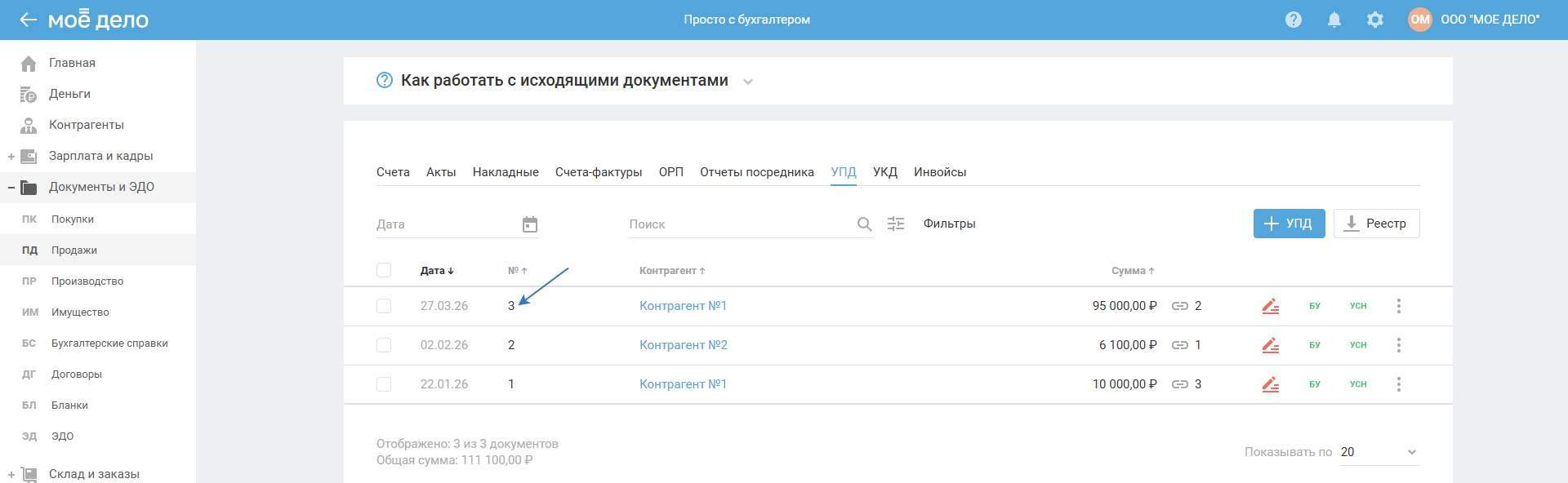
Task: Open Контрагент №2 link
Action: [x=684, y=345]
